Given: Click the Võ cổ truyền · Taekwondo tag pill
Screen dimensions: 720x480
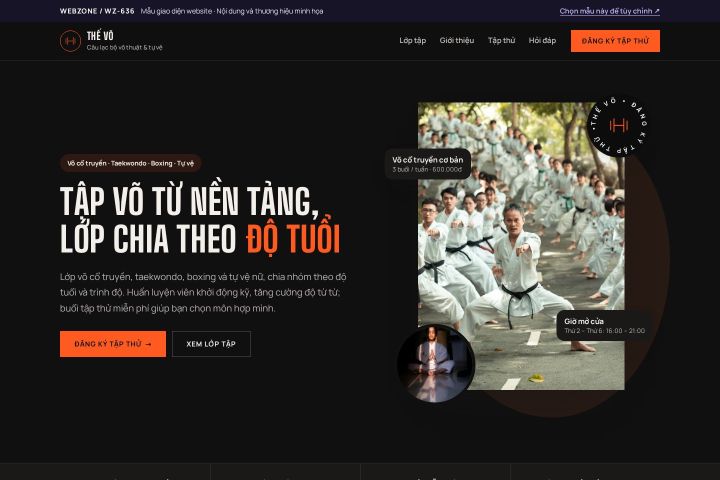Looking at the screenshot, I should (130, 163).
